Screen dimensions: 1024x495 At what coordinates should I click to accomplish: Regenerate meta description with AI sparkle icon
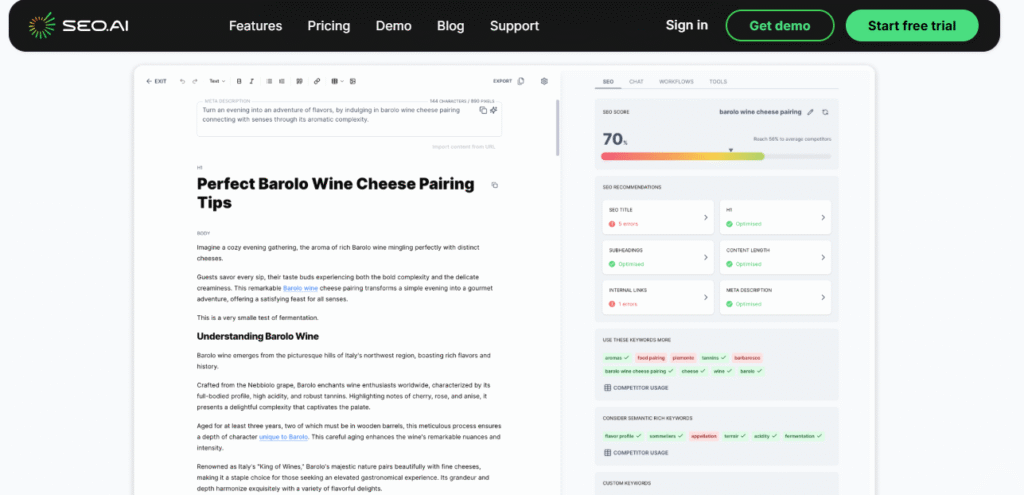[x=494, y=110]
